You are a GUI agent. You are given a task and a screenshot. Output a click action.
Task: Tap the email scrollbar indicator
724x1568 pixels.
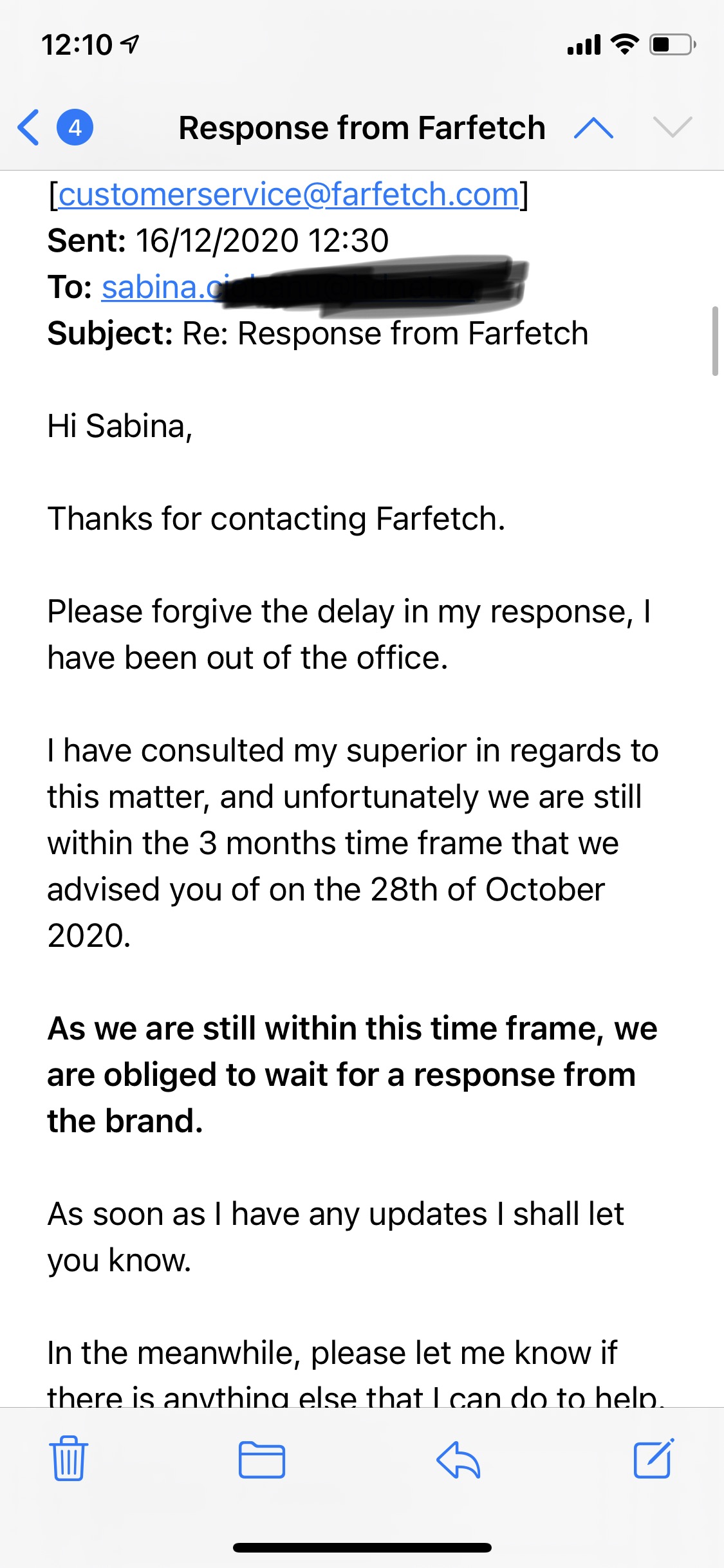(715, 341)
